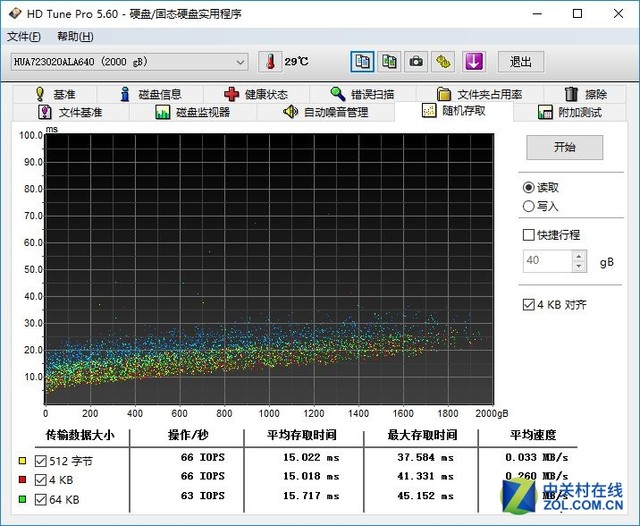Decrease stroke size with down spinner arrow

(579, 266)
